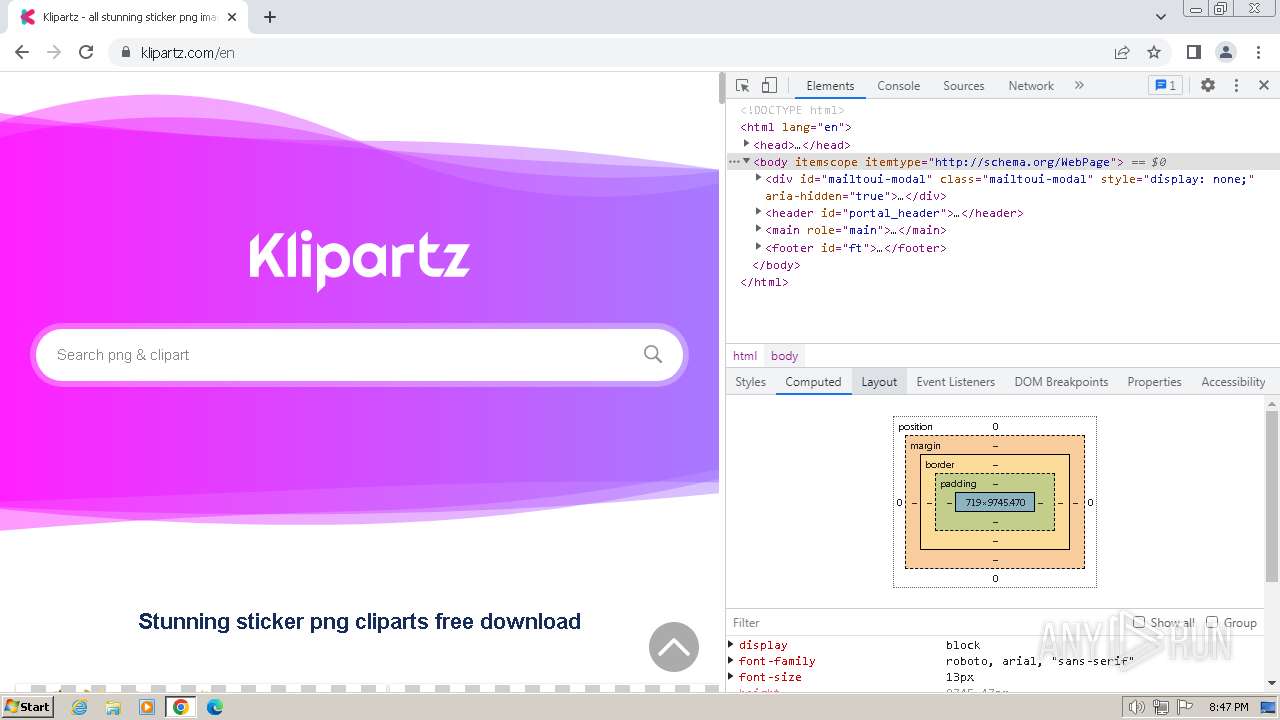Click the webpage vertical scrollbar thumb
The width and height of the screenshot is (1280, 720).
pos(721,89)
